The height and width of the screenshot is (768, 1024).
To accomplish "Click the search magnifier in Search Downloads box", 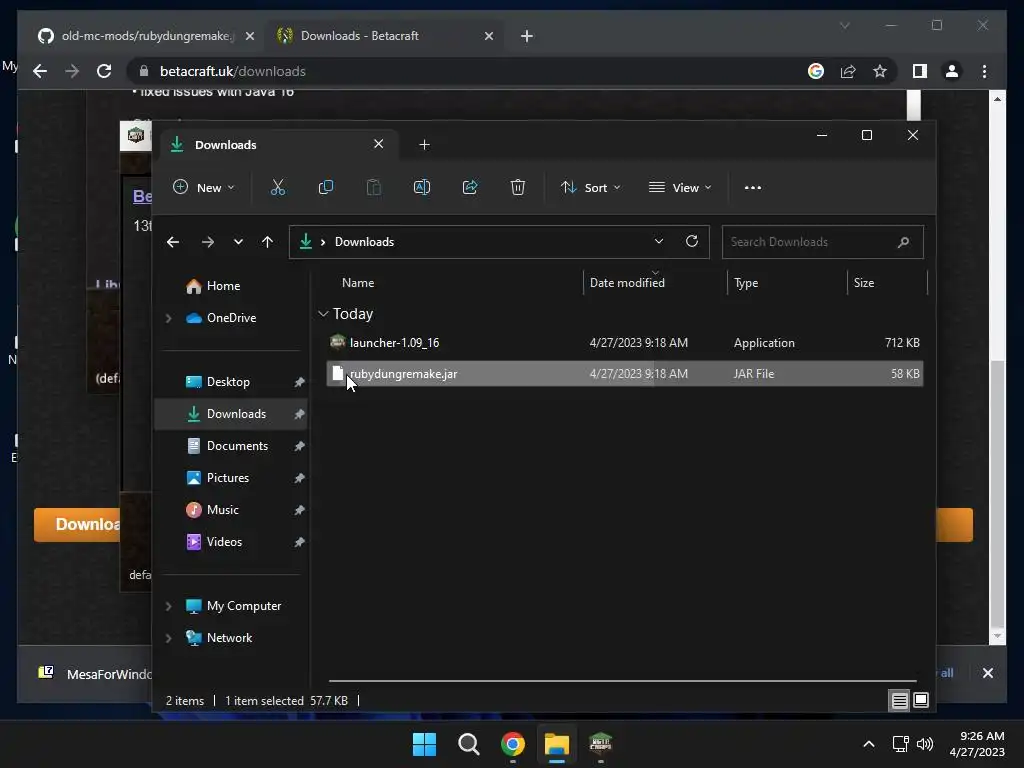I will [903, 242].
